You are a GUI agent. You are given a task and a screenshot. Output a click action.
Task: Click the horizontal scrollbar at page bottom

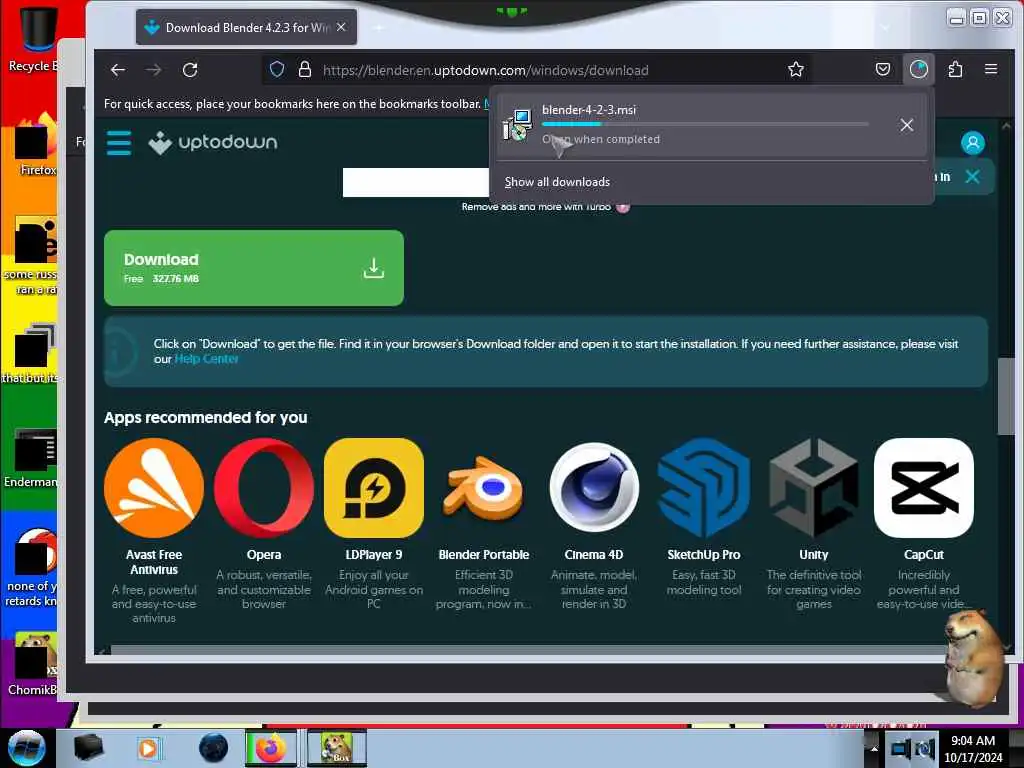pyautogui.click(x=529, y=649)
